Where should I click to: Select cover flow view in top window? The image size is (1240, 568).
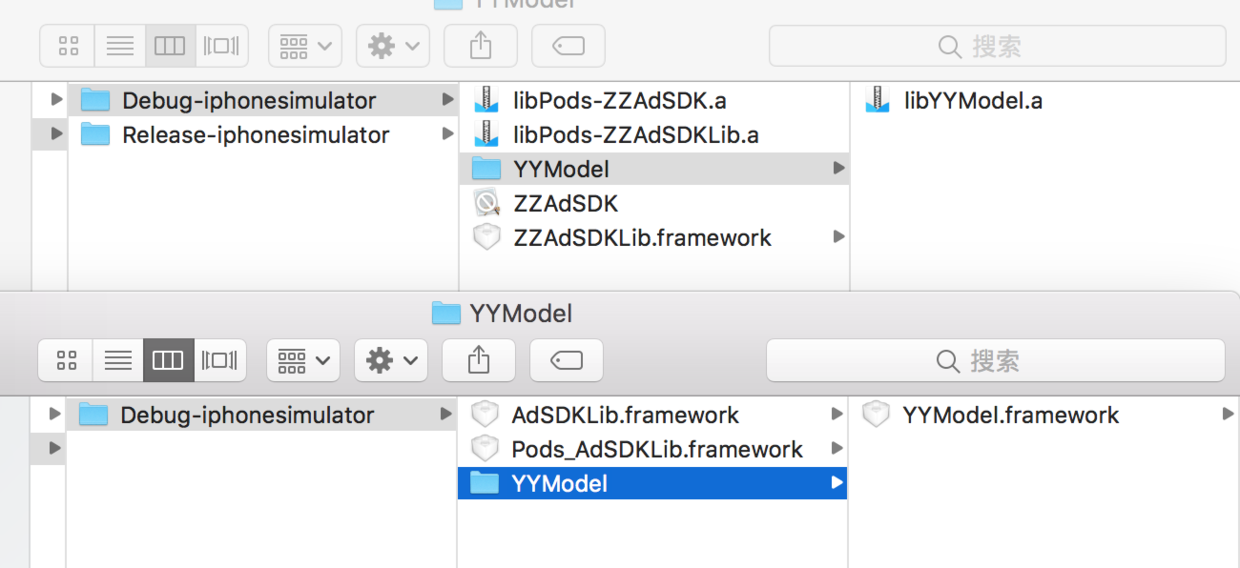click(221, 46)
